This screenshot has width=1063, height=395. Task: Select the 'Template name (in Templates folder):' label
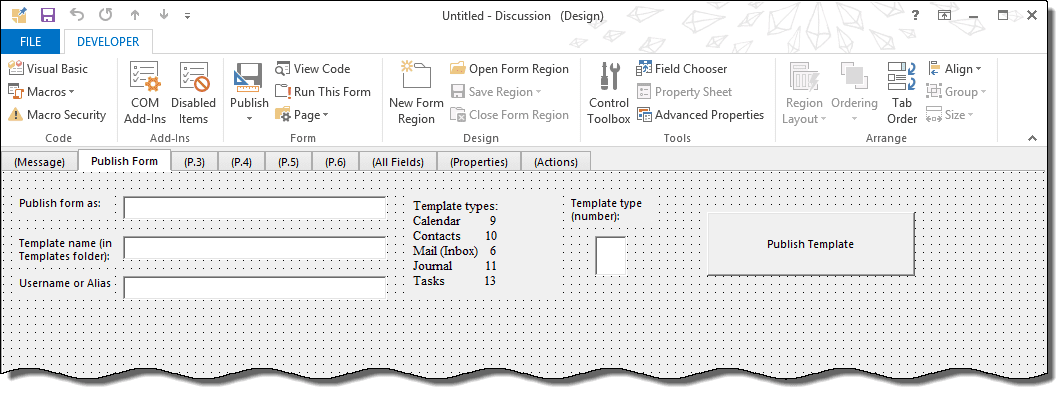click(x=66, y=249)
